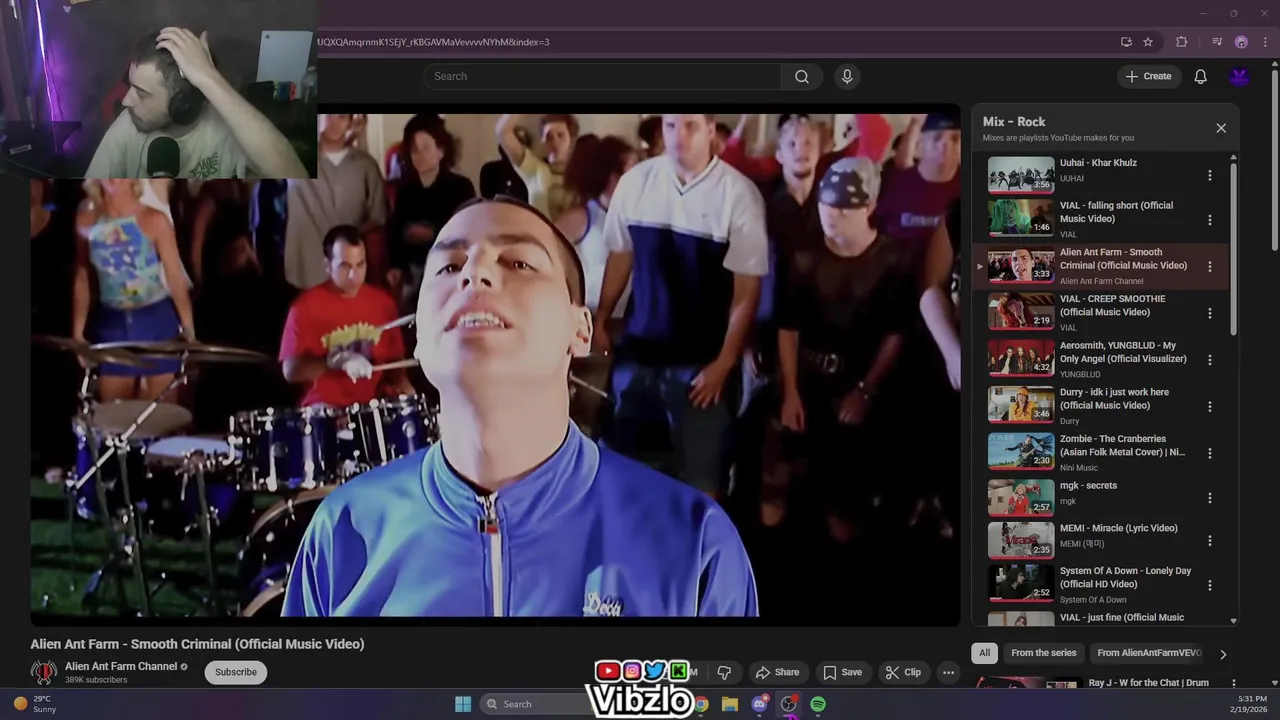Open YouTube notifications bell

coord(1200,76)
